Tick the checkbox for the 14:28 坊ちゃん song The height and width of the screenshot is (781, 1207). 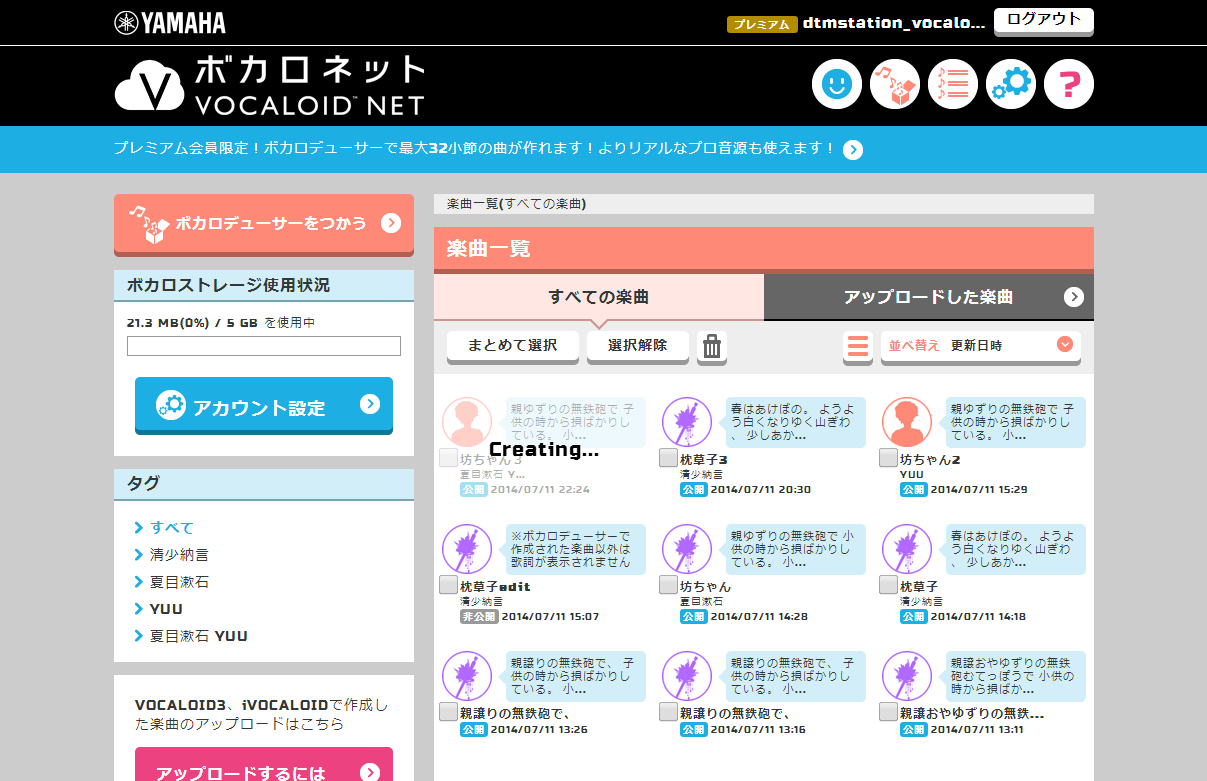668,585
